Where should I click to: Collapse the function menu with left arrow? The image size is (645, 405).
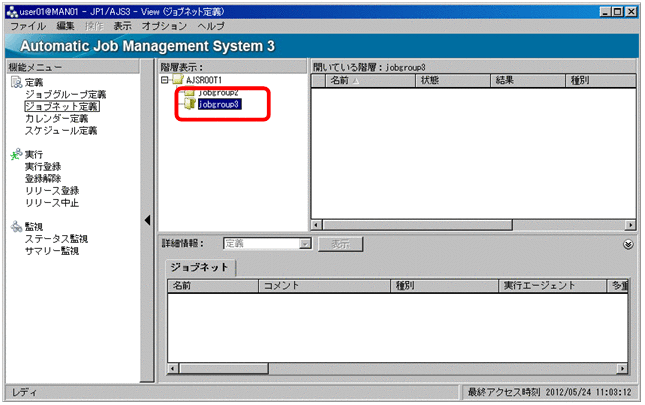click(148, 220)
